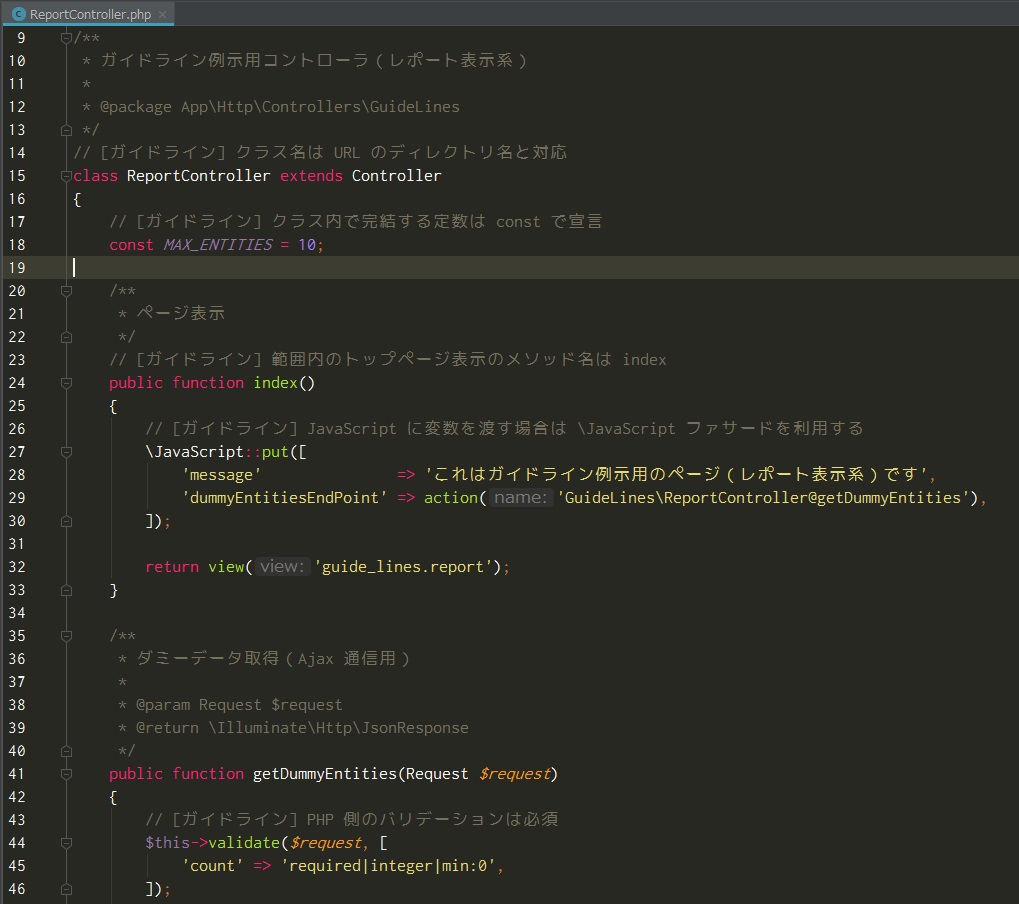Click the 'name:' parameter hint on line 29
Screen dimensions: 1019x904
pos(521,498)
